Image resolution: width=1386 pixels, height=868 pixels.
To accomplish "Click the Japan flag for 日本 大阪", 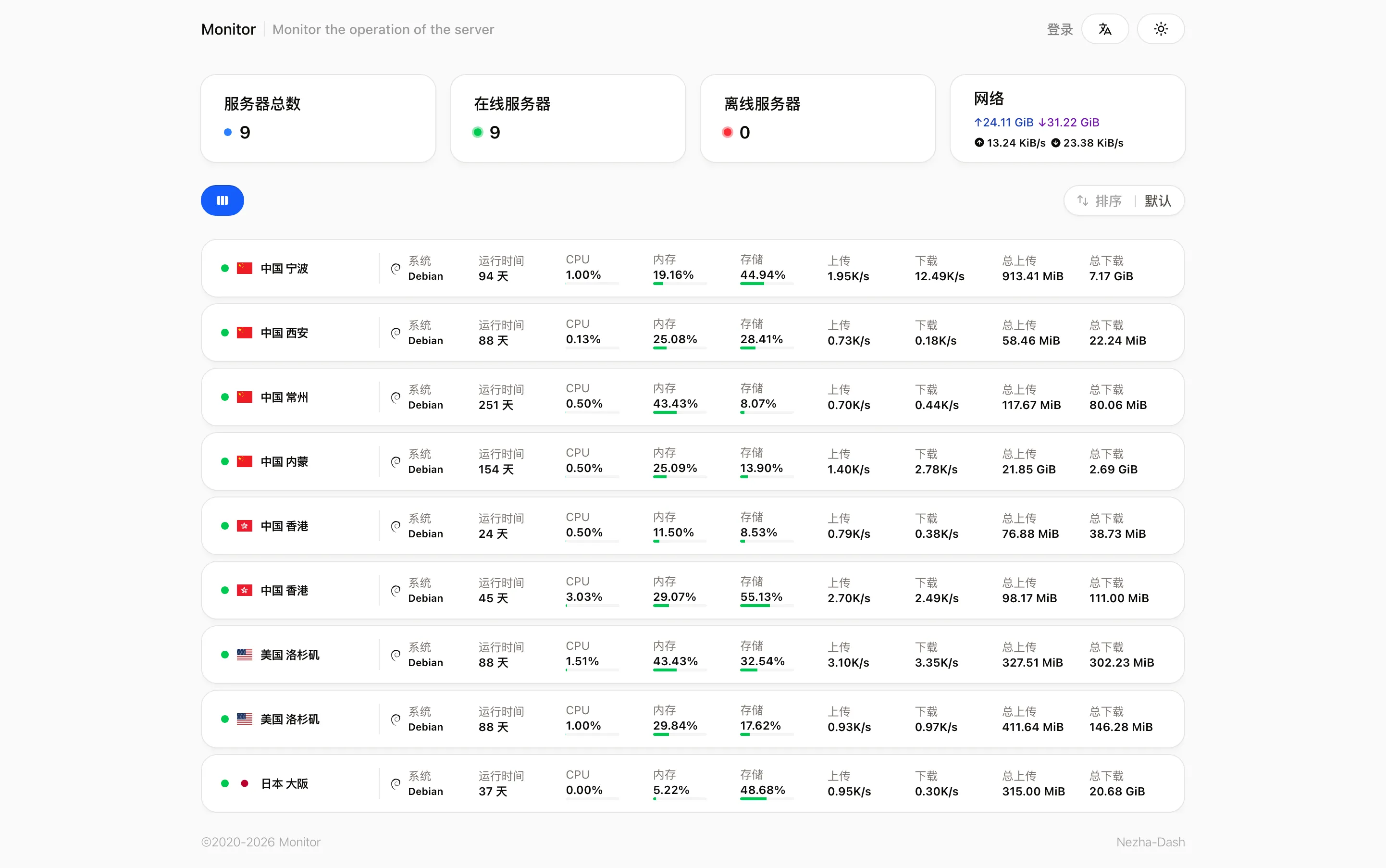I will tap(245, 783).
